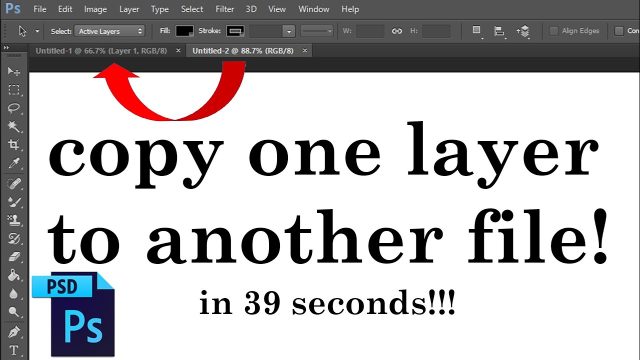Select the Type tool

click(13, 350)
